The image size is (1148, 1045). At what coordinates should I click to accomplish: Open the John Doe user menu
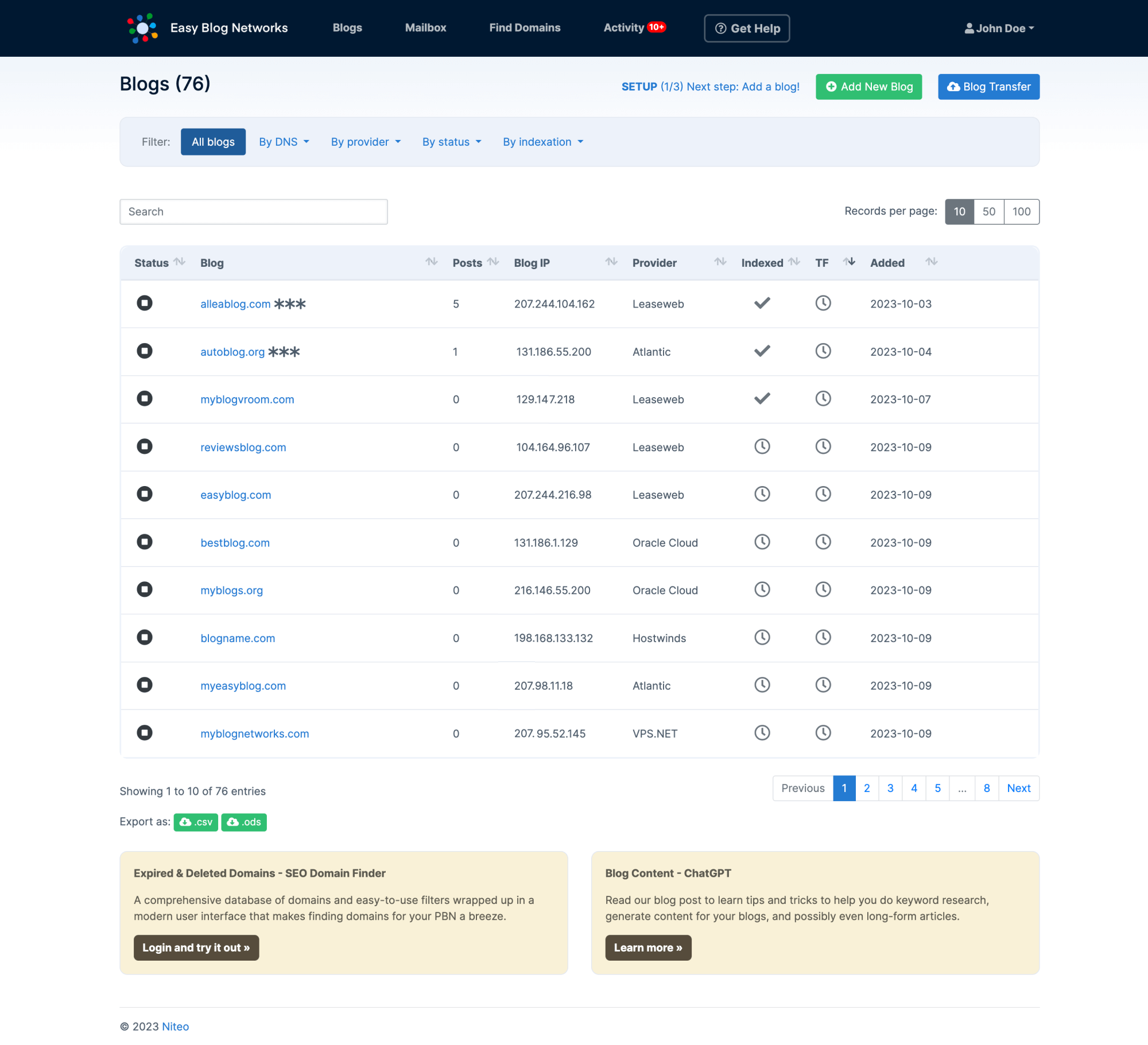pyautogui.click(x=999, y=28)
